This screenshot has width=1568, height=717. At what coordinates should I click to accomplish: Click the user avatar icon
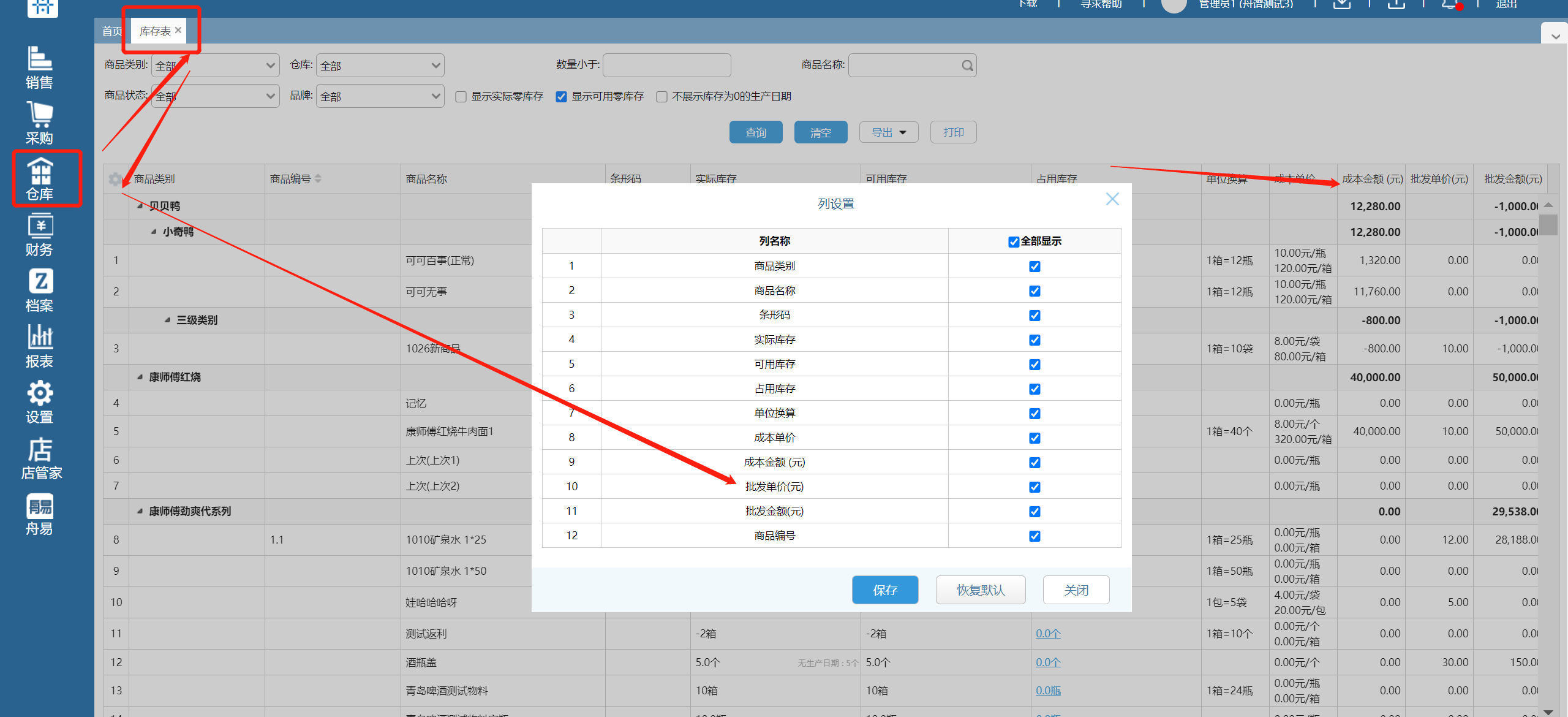coord(1174,4)
